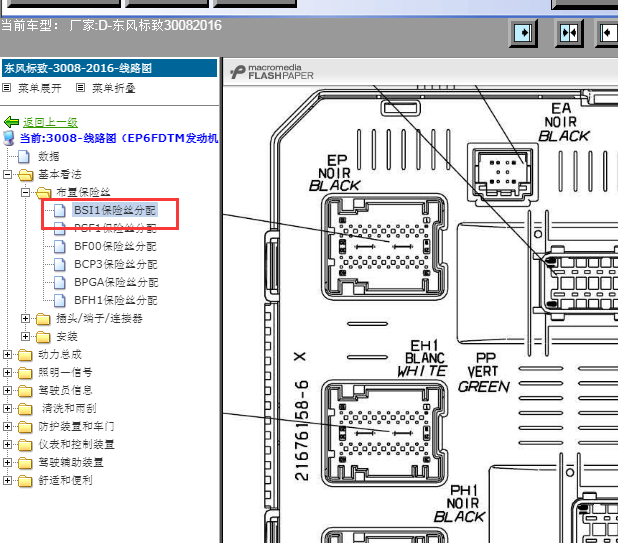618x543 pixels.
Task: Click the Macromedia FlashPaper logo
Action: click(x=272, y=72)
